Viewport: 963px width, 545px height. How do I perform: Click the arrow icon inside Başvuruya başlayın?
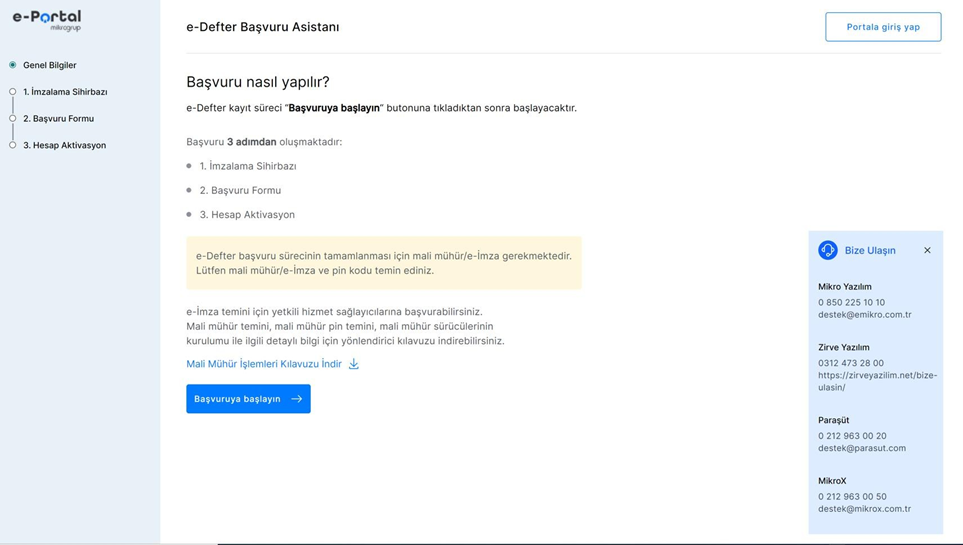[297, 399]
